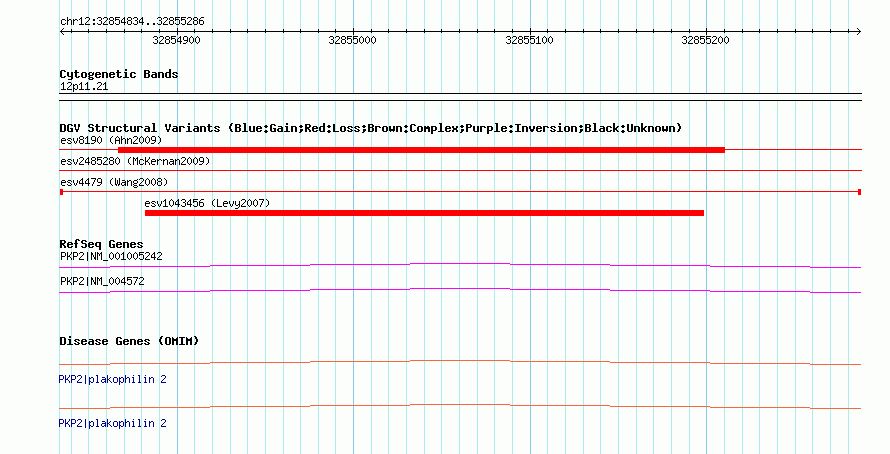The image size is (890, 454).
Task: Click the 32855100 ruler position label
Action: (x=530, y=40)
